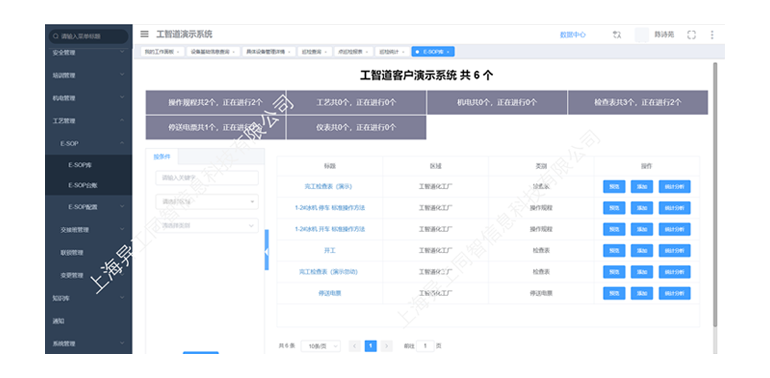Click 统计分析 button in 停送电票 row

click(x=674, y=293)
